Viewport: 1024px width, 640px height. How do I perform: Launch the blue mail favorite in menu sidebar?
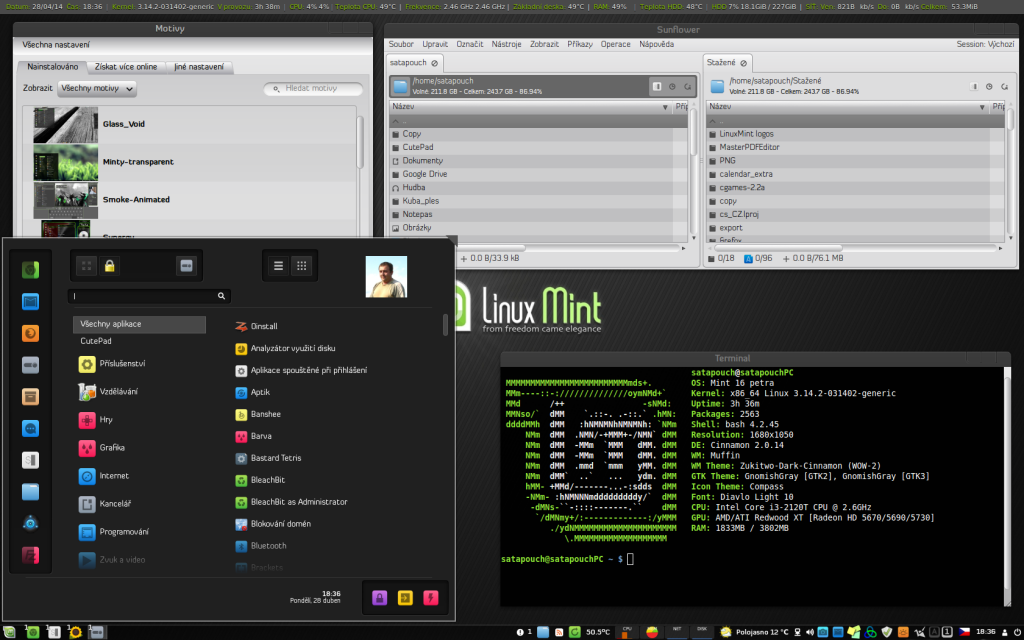point(31,302)
